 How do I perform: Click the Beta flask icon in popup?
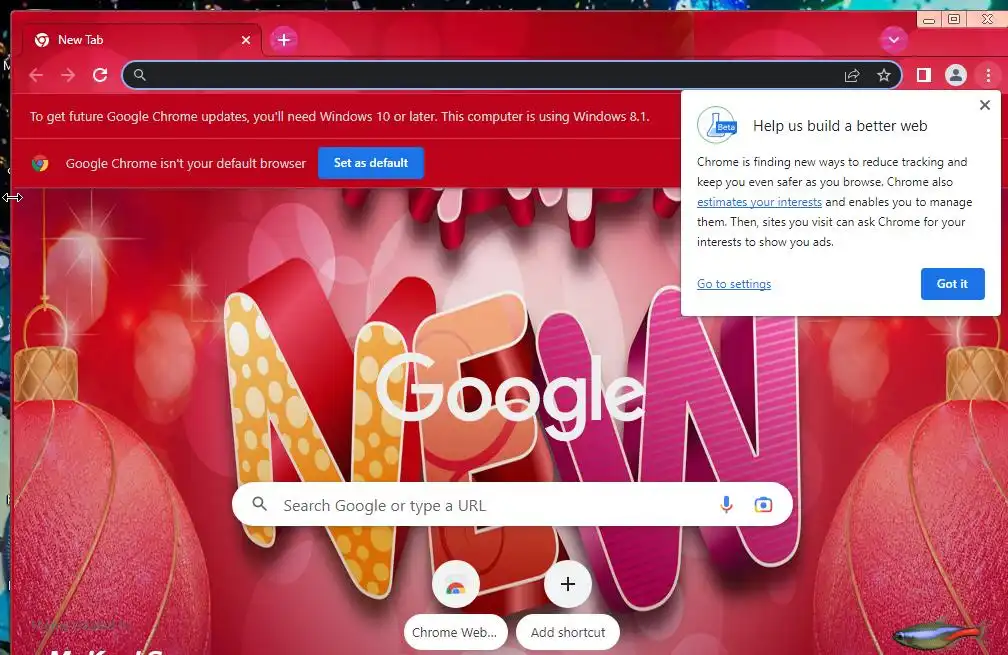pyautogui.click(x=717, y=125)
